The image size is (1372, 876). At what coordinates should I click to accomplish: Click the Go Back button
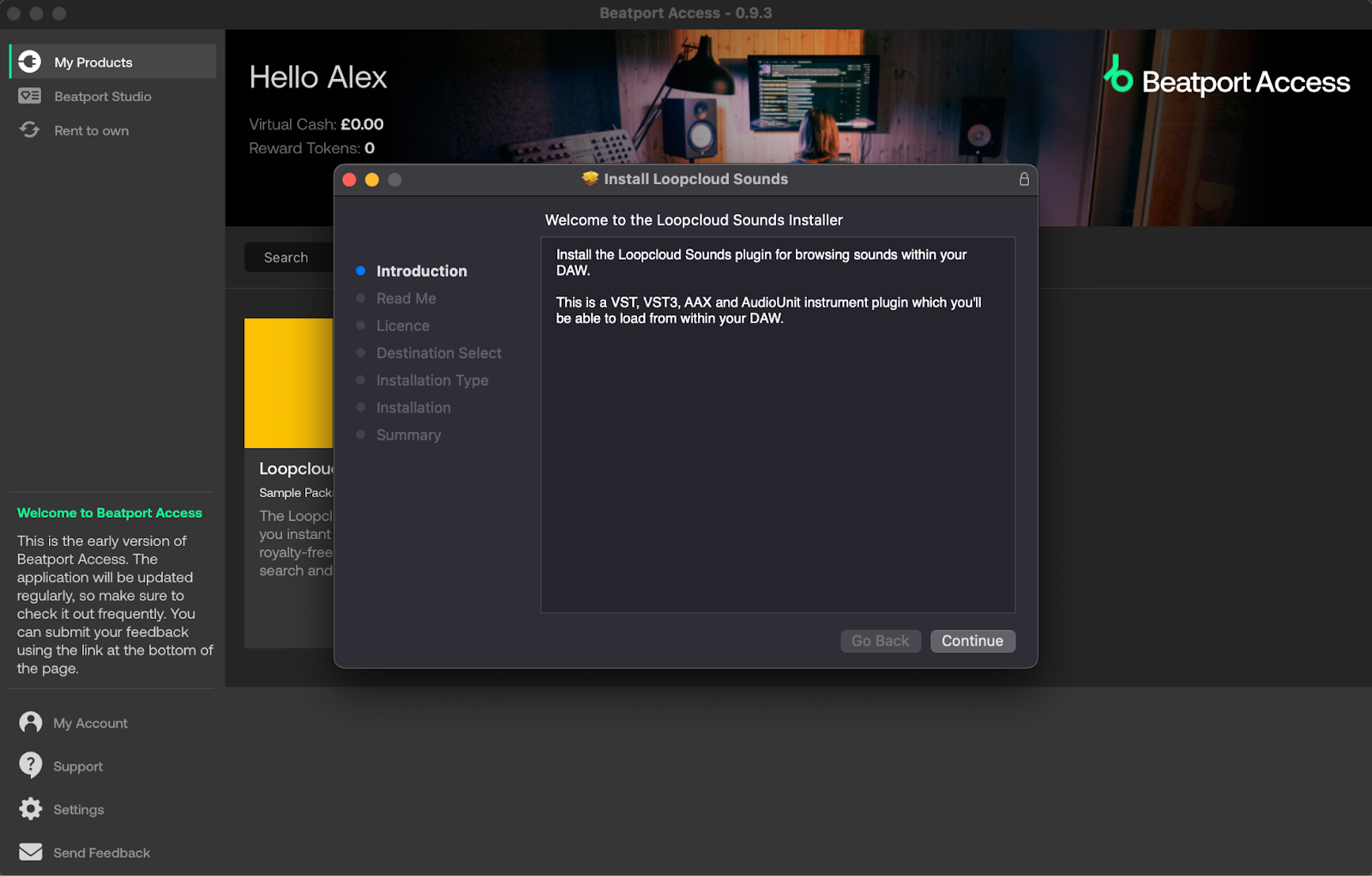(880, 641)
